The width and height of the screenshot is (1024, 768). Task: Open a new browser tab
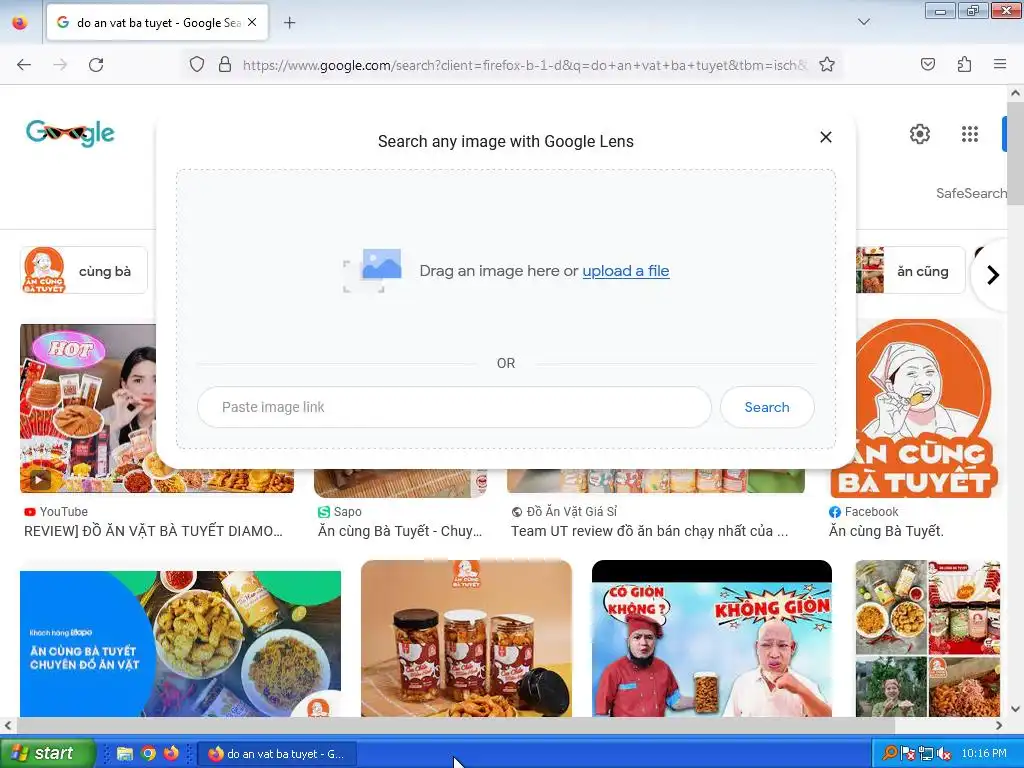click(289, 23)
